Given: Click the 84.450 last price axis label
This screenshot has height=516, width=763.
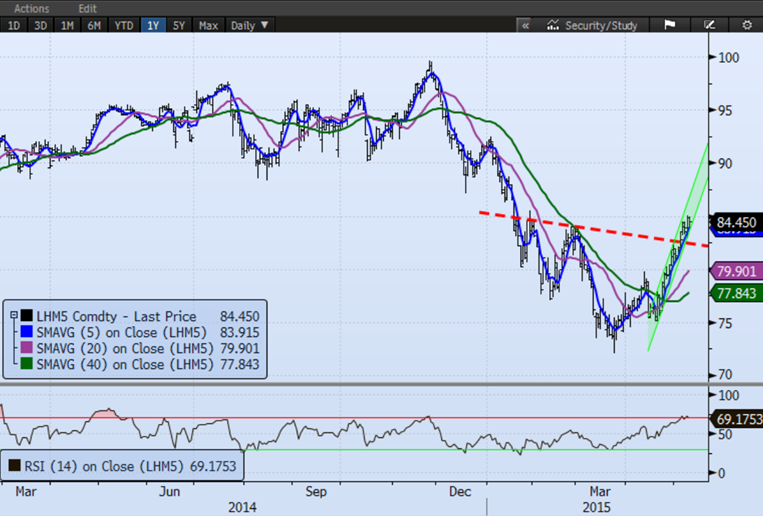Looking at the screenshot, I should point(735,222).
